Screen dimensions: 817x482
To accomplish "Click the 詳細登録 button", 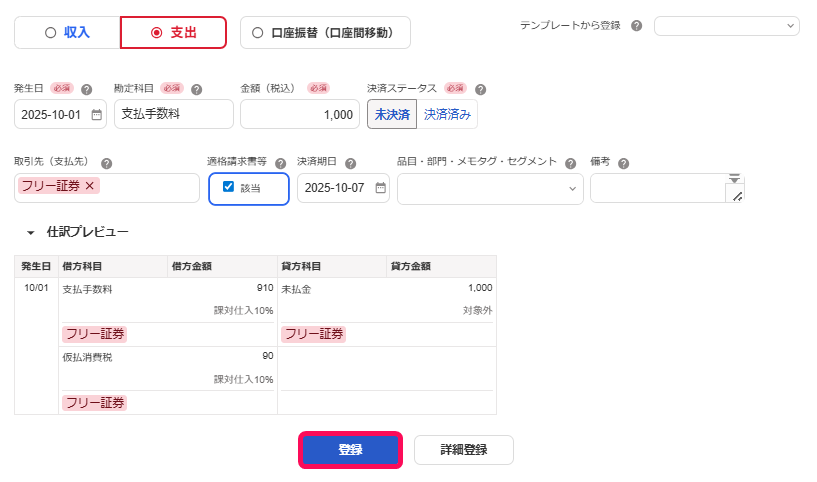I will (464, 450).
